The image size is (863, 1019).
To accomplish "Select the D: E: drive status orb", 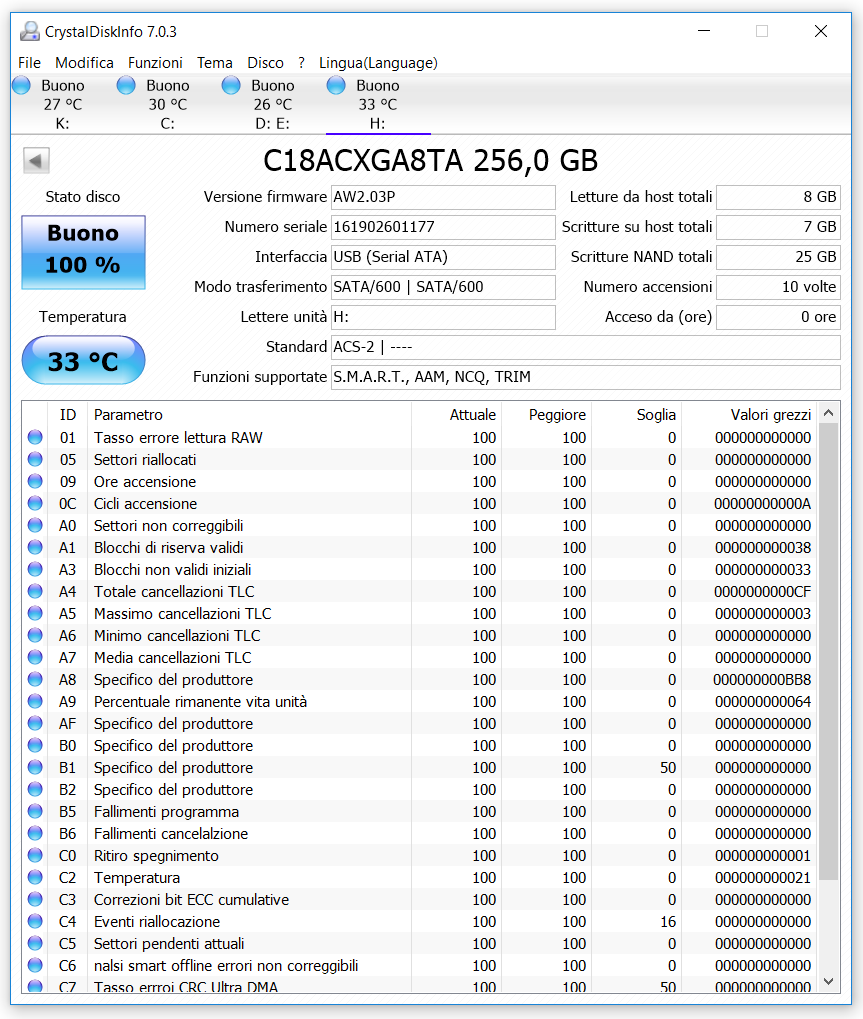I will (x=231, y=85).
